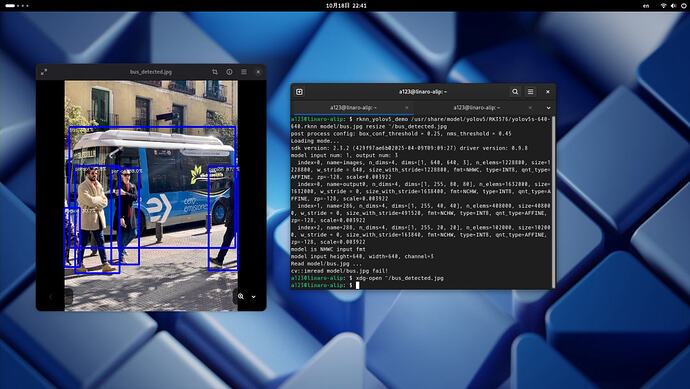Open search in the terminal window
The image size is (690, 389).
[515, 92]
